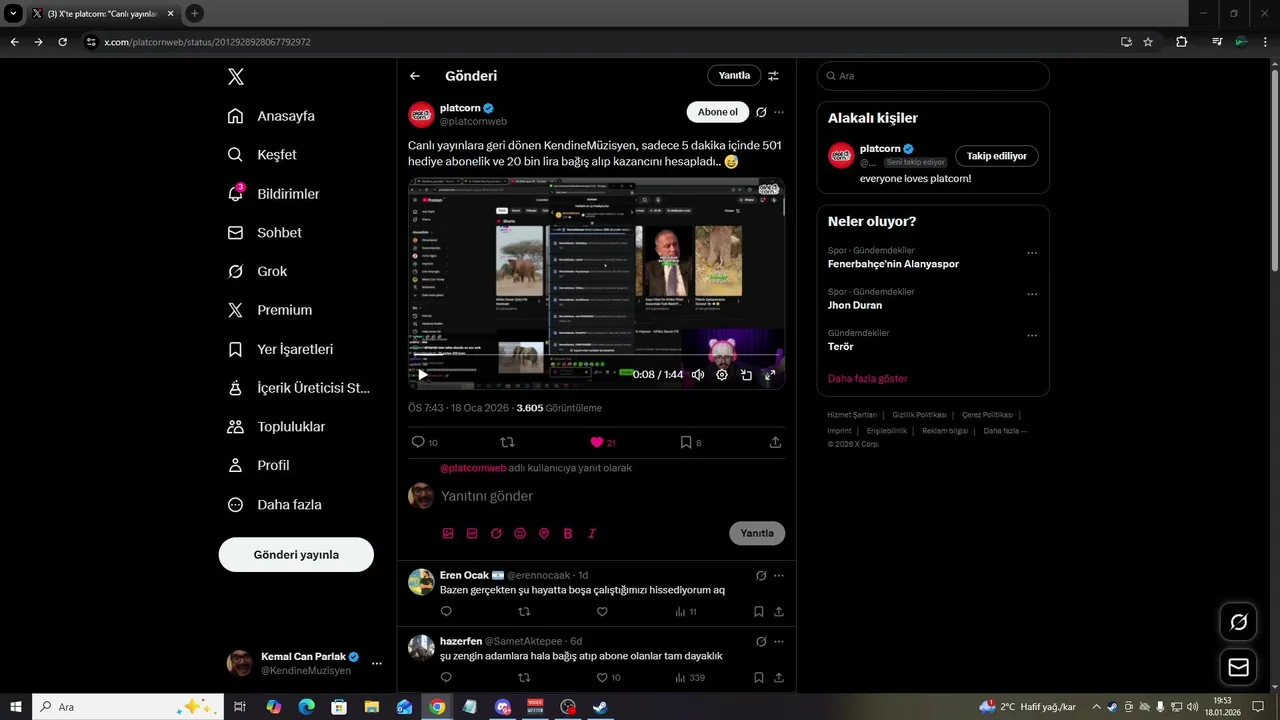Click Grok icon on platcorn's post

coord(761,112)
